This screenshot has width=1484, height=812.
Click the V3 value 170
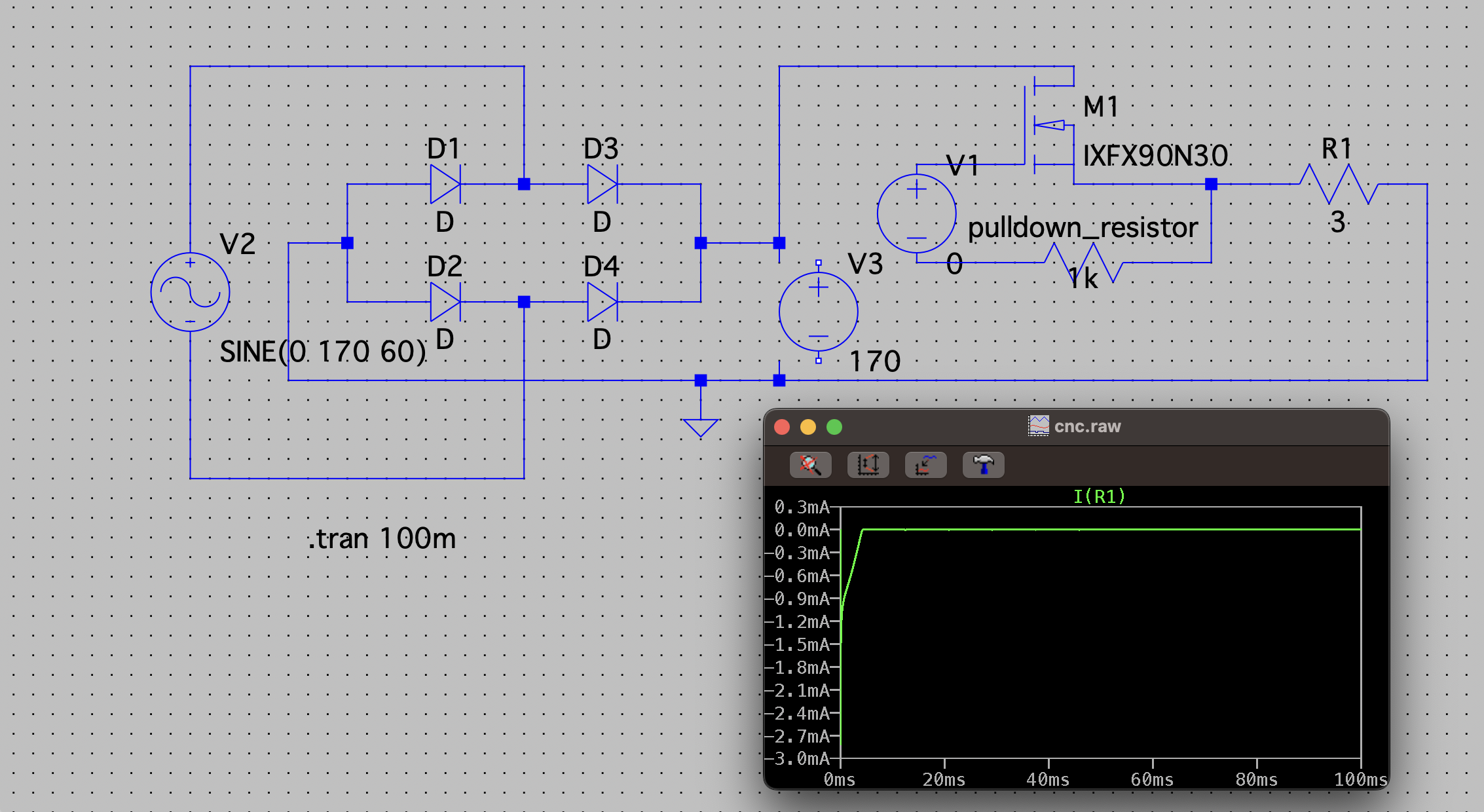tap(875, 361)
